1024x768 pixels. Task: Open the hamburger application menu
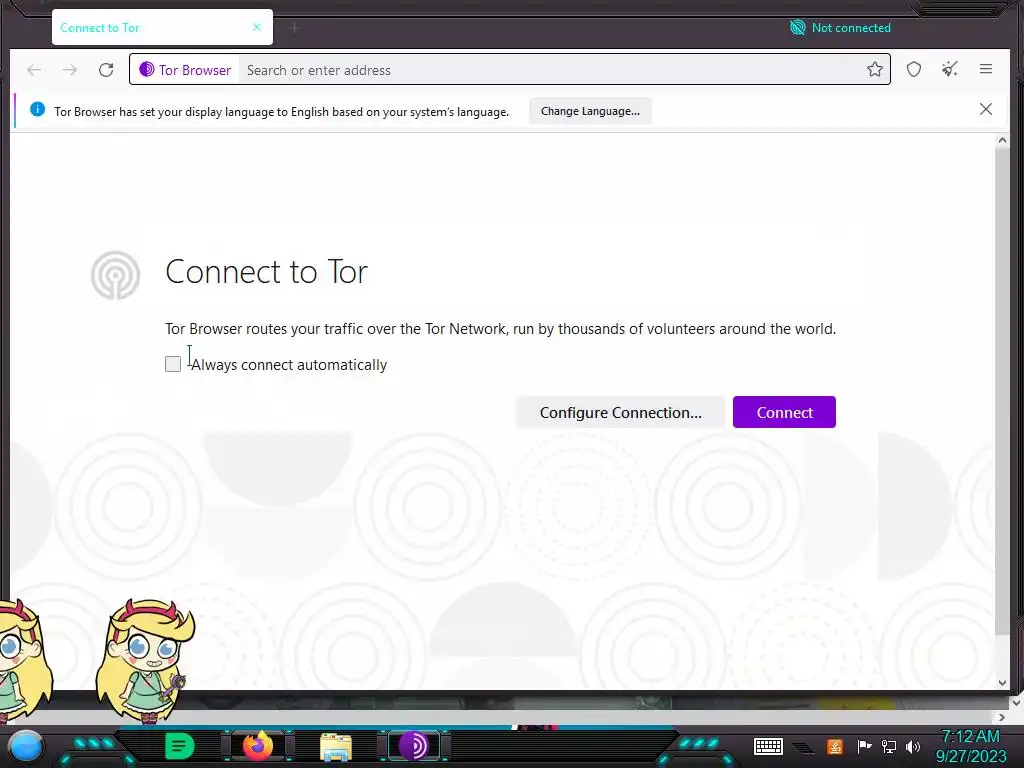point(985,69)
